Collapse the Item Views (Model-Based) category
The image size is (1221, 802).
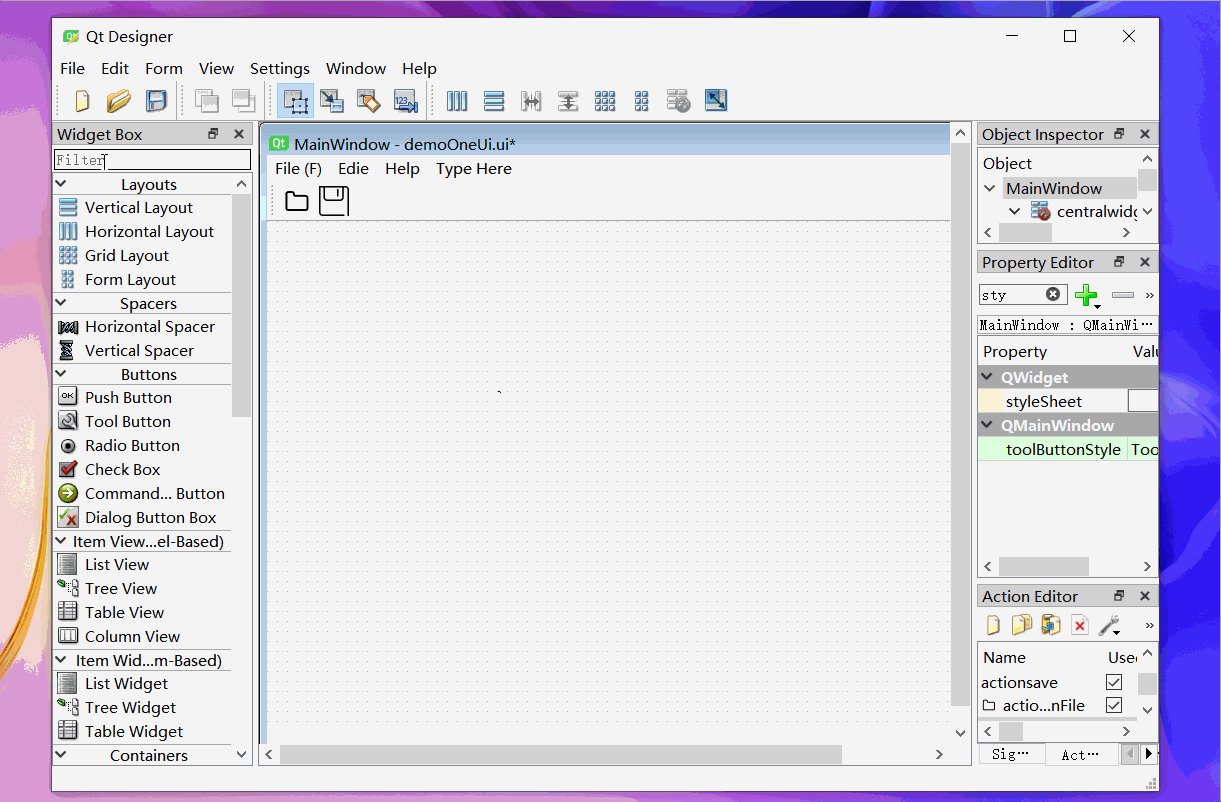pos(60,541)
